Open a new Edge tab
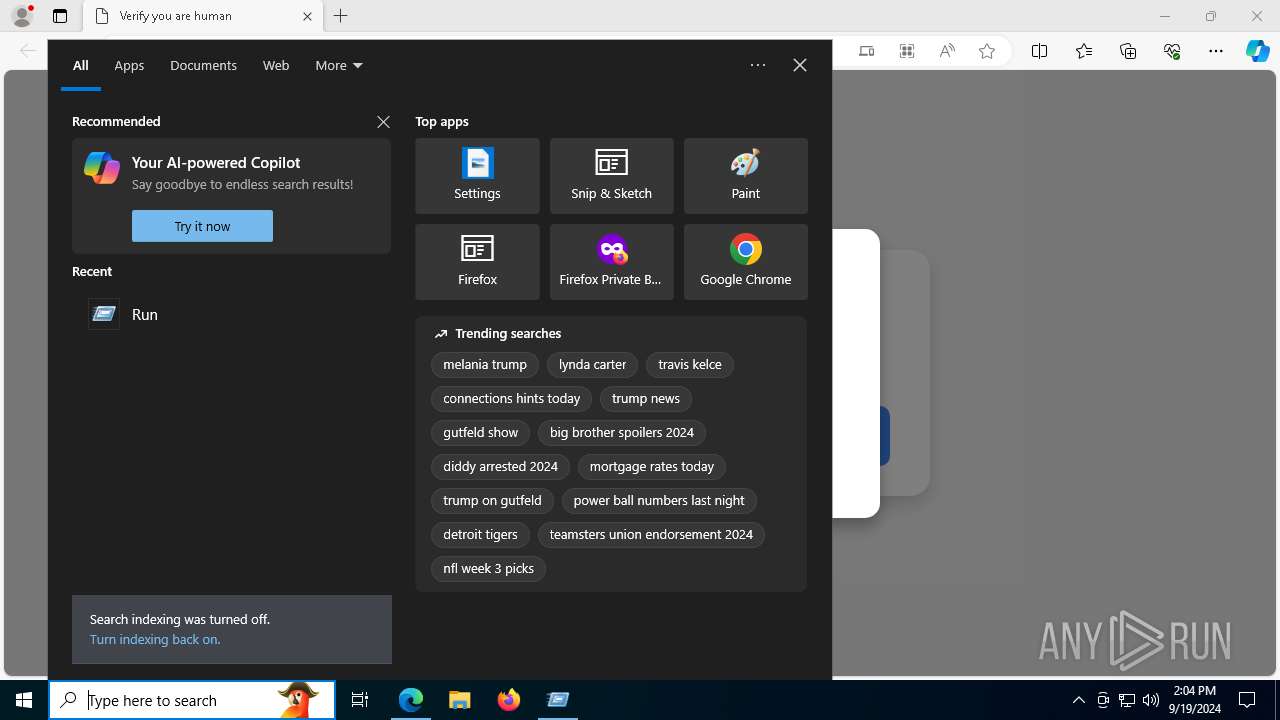Screen dimensions: 1280x720 point(341,16)
